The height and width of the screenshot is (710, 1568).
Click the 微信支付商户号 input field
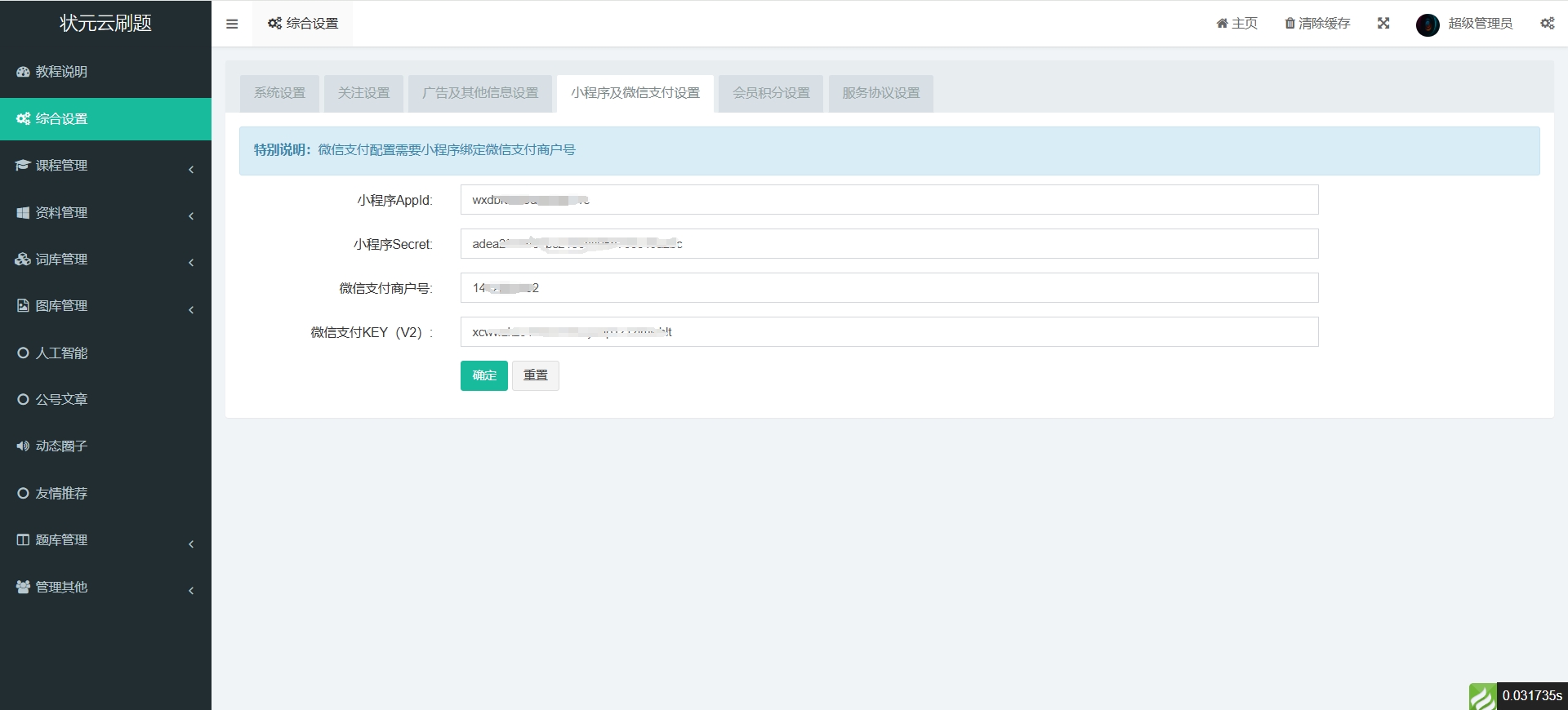tap(889, 288)
